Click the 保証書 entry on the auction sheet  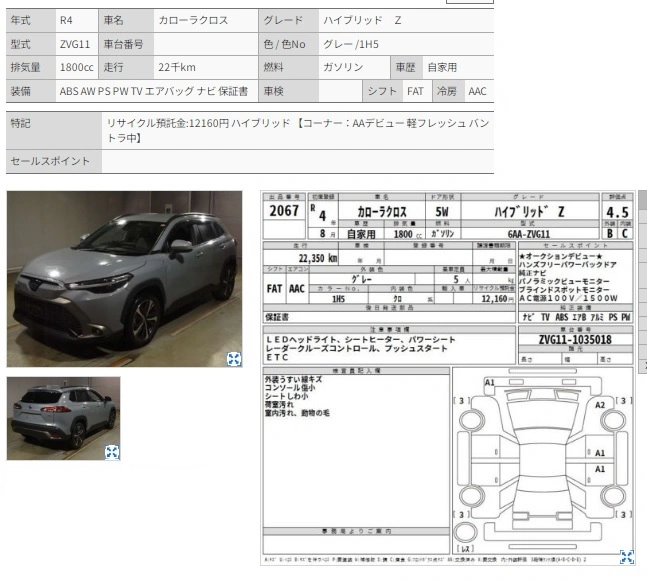[x=277, y=317]
